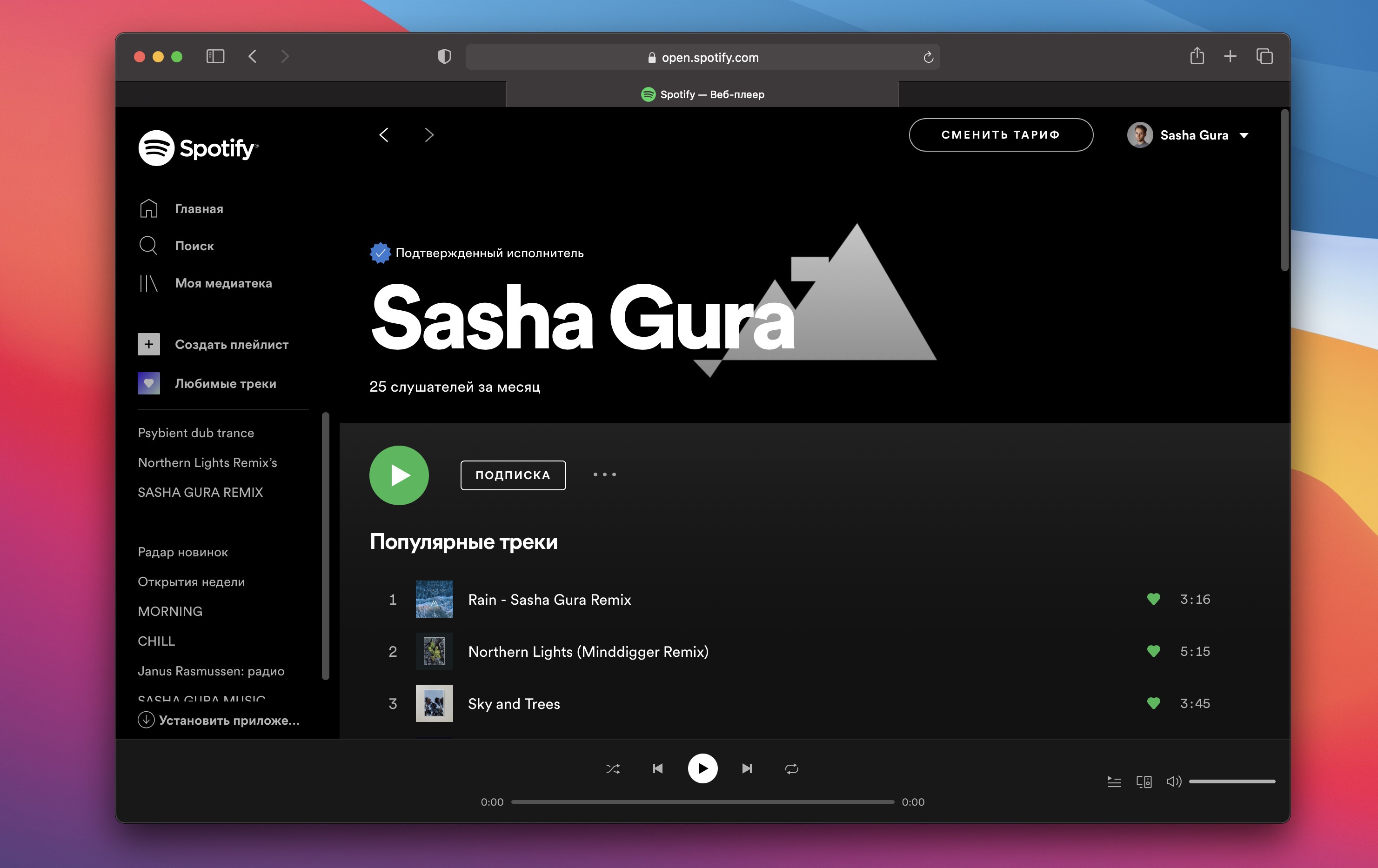Viewport: 1378px width, 868px height.
Task: Click Safari privacy report shield icon
Action: [x=445, y=57]
